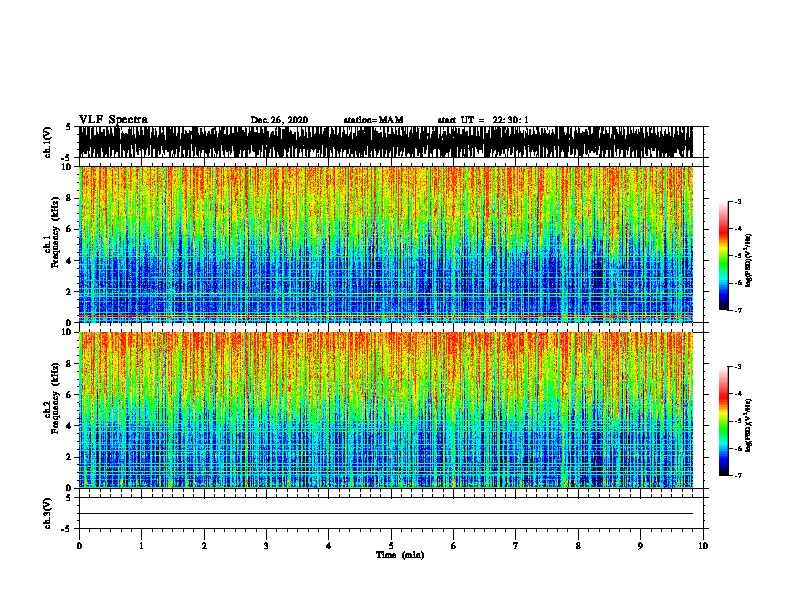This screenshot has width=792, height=612.
Task: Click the ch.1 voltage waveform strip
Action: click(x=386, y=142)
